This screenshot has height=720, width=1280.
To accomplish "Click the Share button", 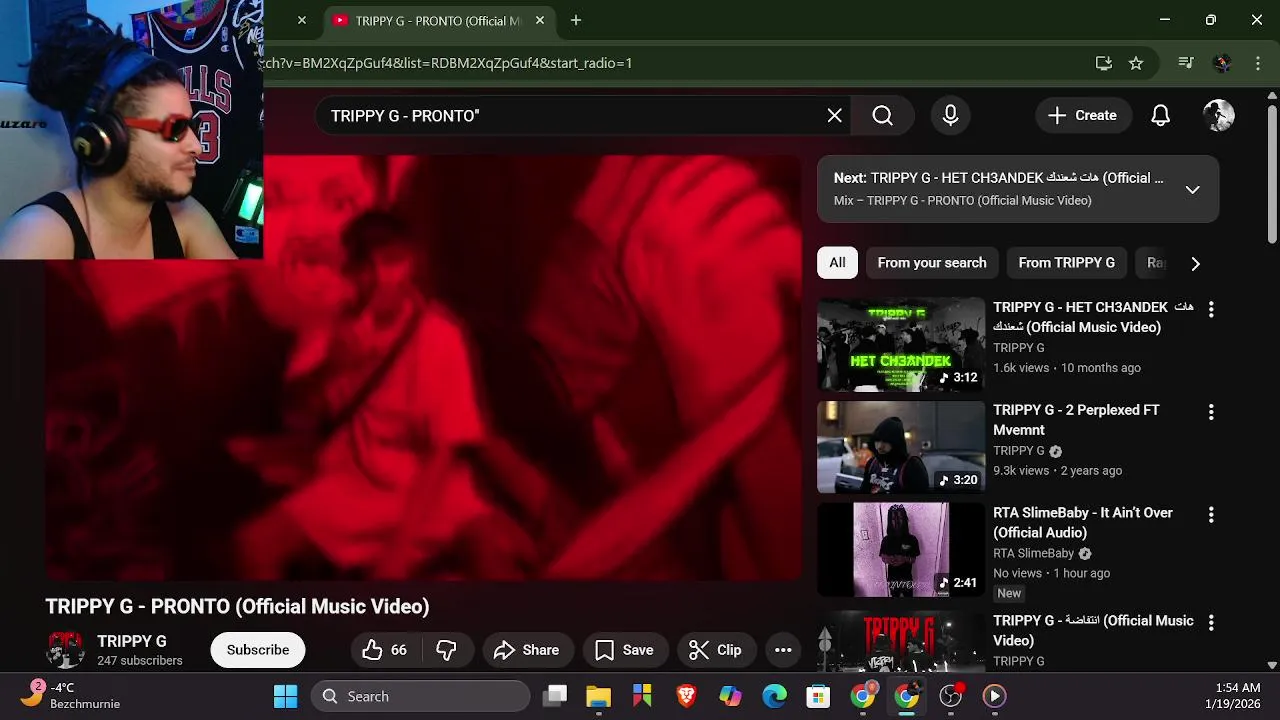I will (x=527, y=650).
